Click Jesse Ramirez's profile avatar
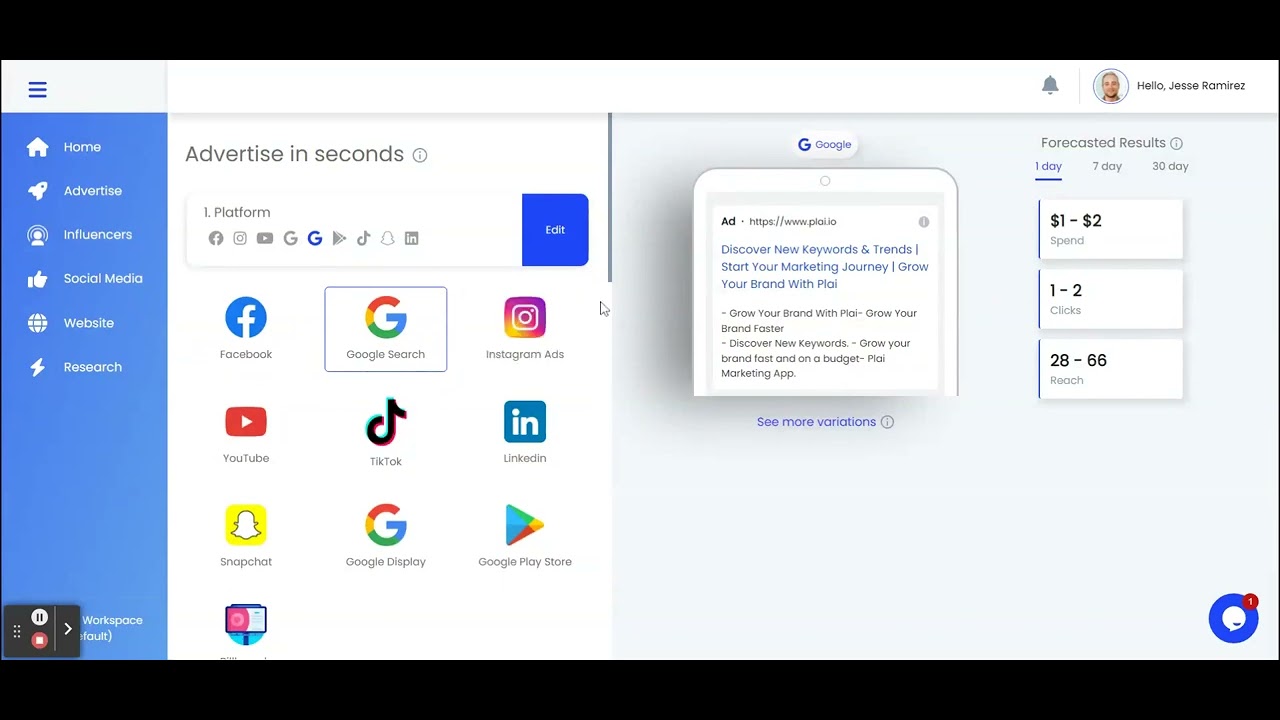Viewport: 1280px width, 720px height. pyautogui.click(x=1110, y=86)
